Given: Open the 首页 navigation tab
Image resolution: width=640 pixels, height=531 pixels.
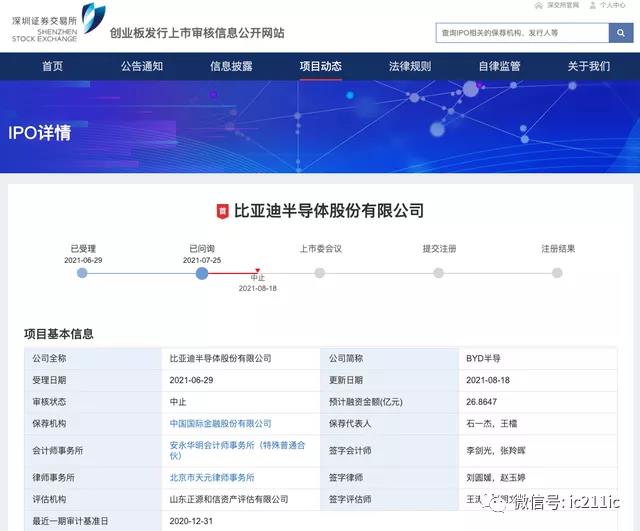Looking at the screenshot, I should [x=52, y=67].
